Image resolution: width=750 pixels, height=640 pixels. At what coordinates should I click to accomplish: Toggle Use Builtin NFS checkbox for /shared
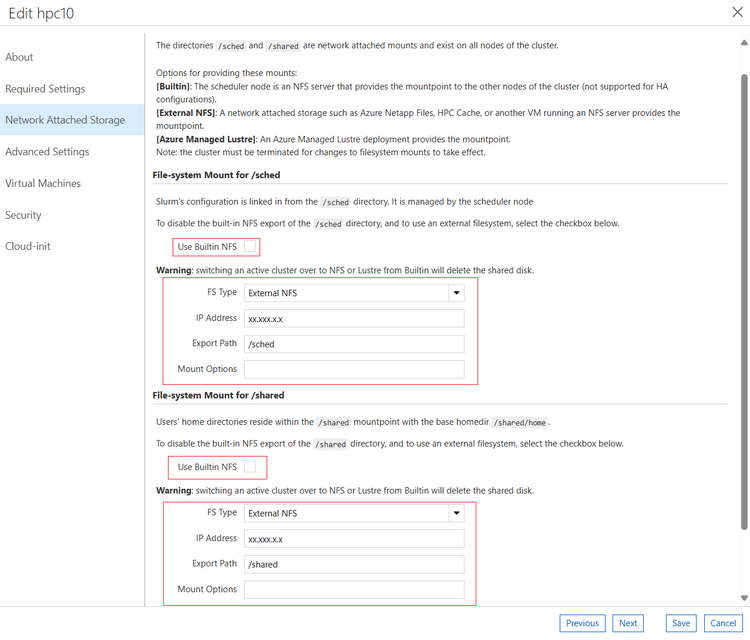tap(250, 466)
